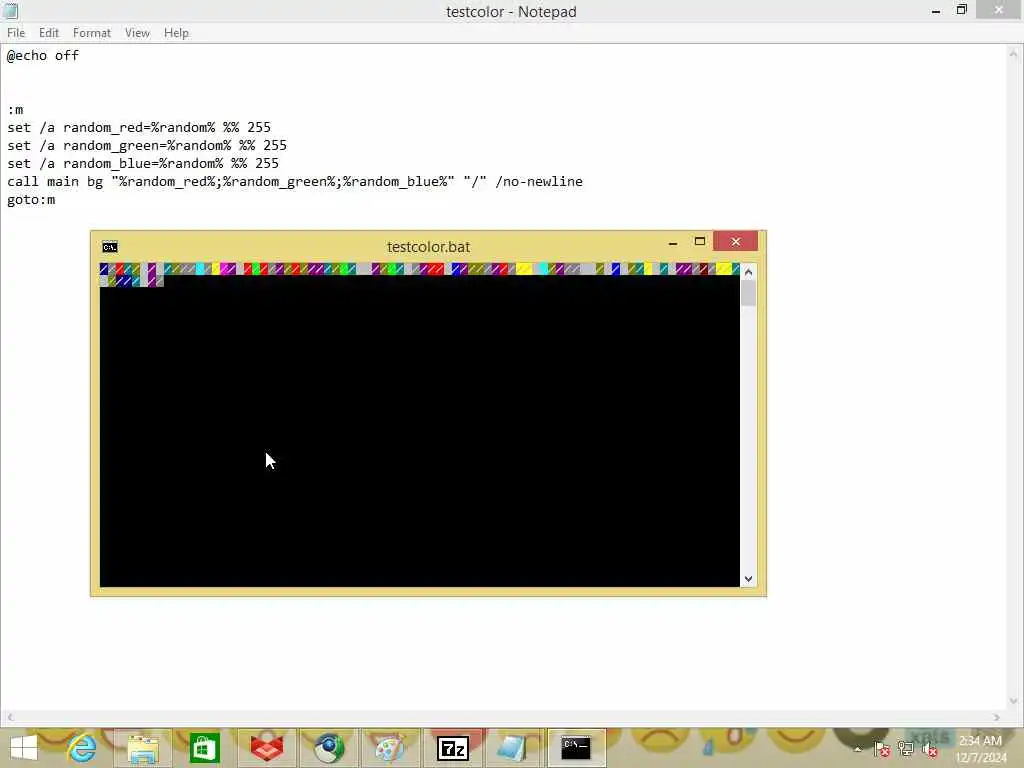
Task: Open the Edit menu in Notepad
Action: pos(49,33)
